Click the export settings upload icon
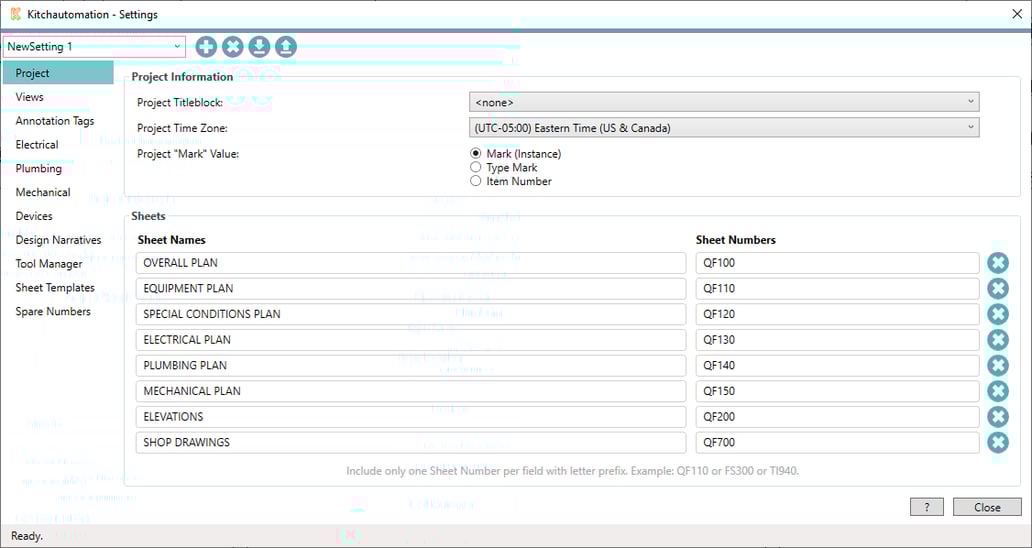The height and width of the screenshot is (548, 1032). 286,47
